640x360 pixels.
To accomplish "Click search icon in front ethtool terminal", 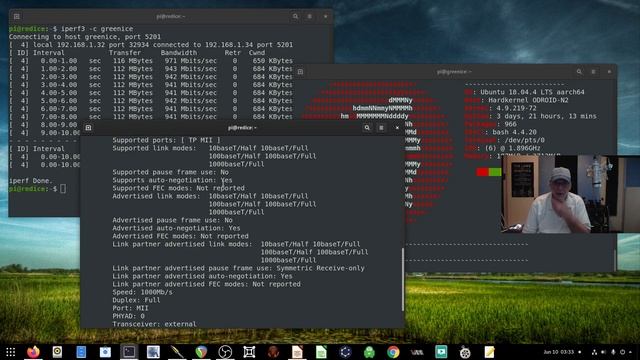I will [x=367, y=128].
